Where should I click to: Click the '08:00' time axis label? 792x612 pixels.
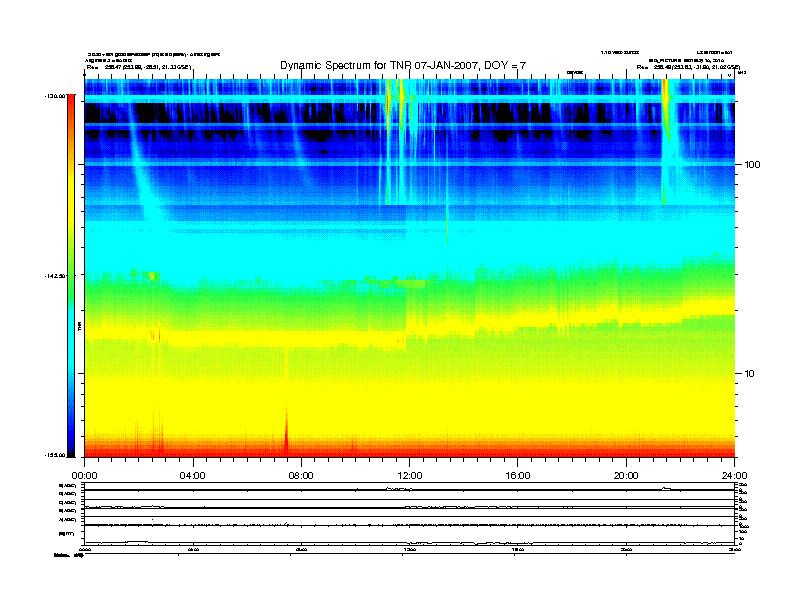pyautogui.click(x=301, y=476)
